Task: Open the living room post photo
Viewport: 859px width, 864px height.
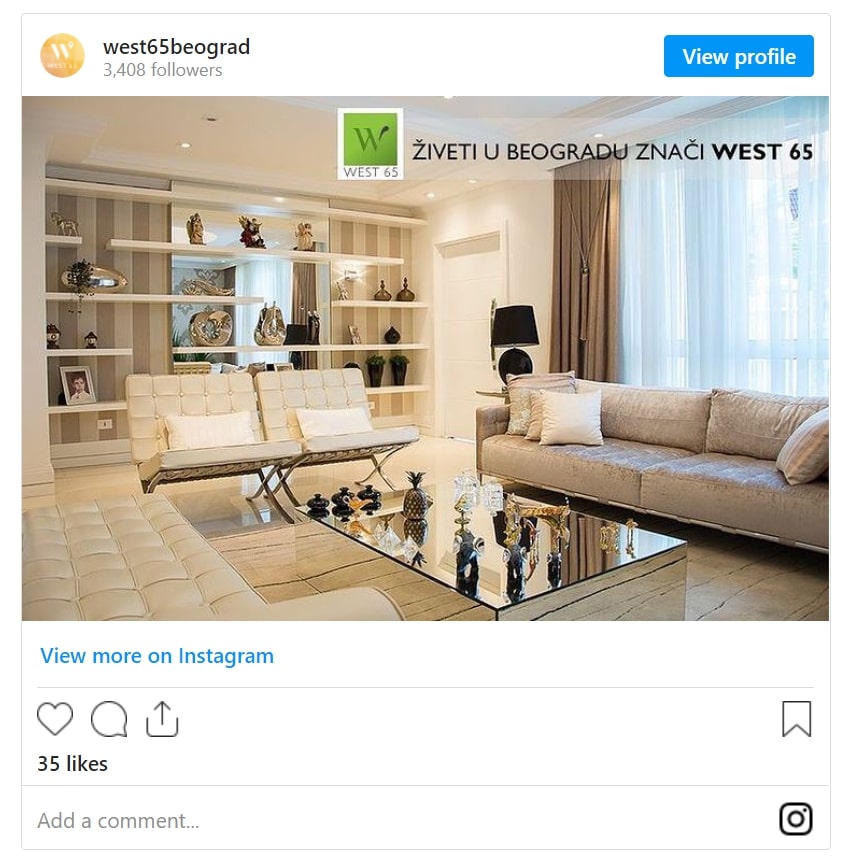Action: point(425,359)
